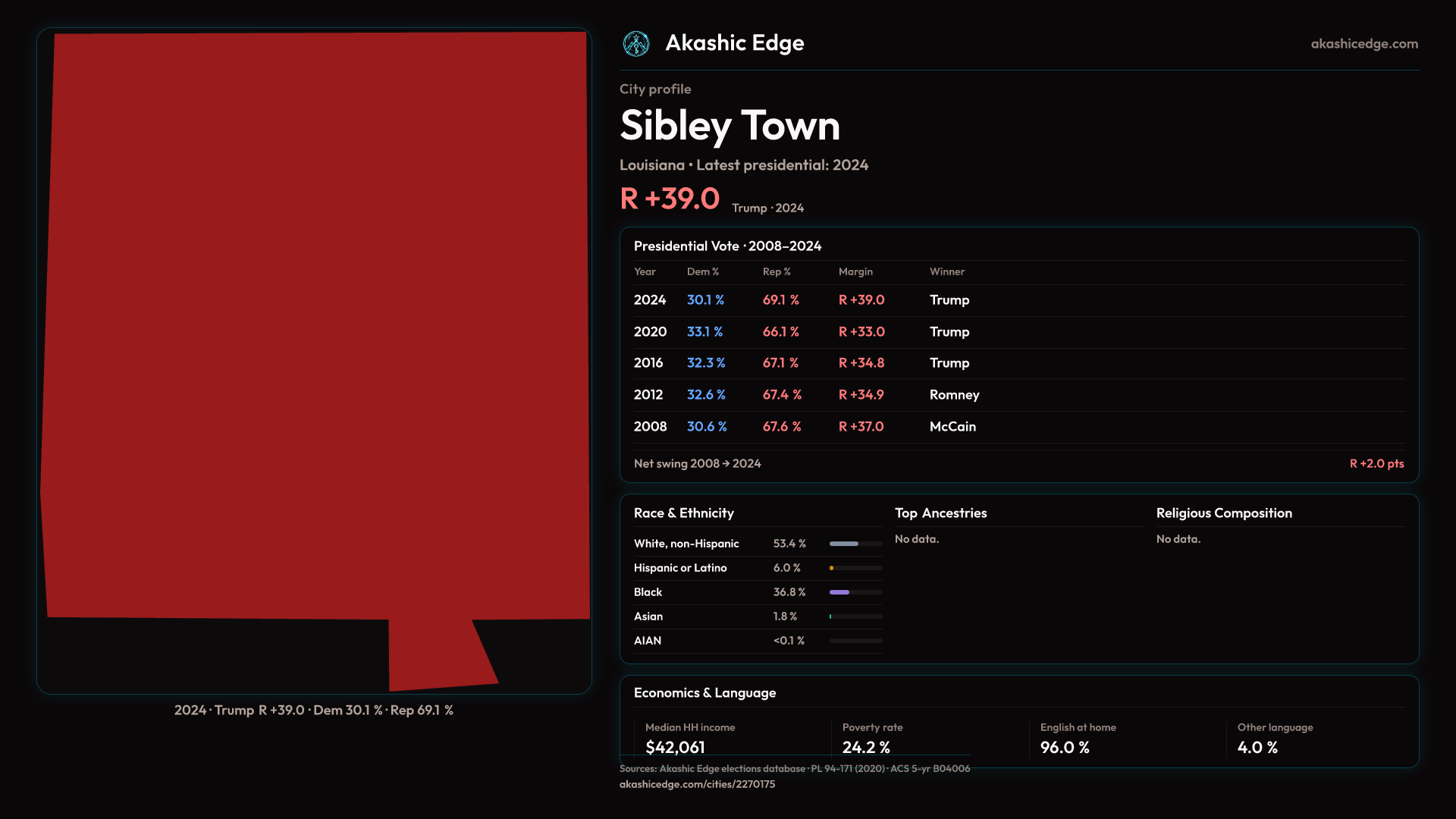Screen dimensions: 1456x819
Task: Click the Net swing R +2.0 pts value
Action: [1376, 463]
